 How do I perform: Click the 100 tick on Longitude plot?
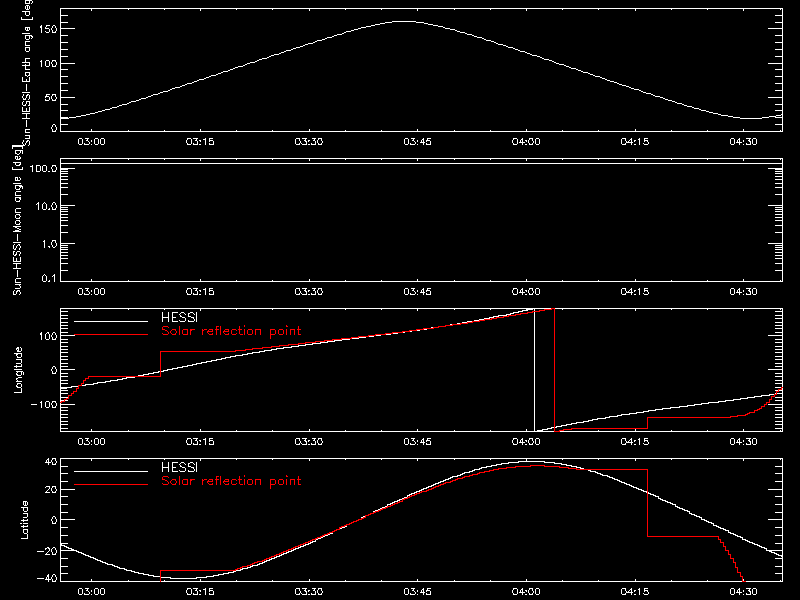(x=48, y=336)
